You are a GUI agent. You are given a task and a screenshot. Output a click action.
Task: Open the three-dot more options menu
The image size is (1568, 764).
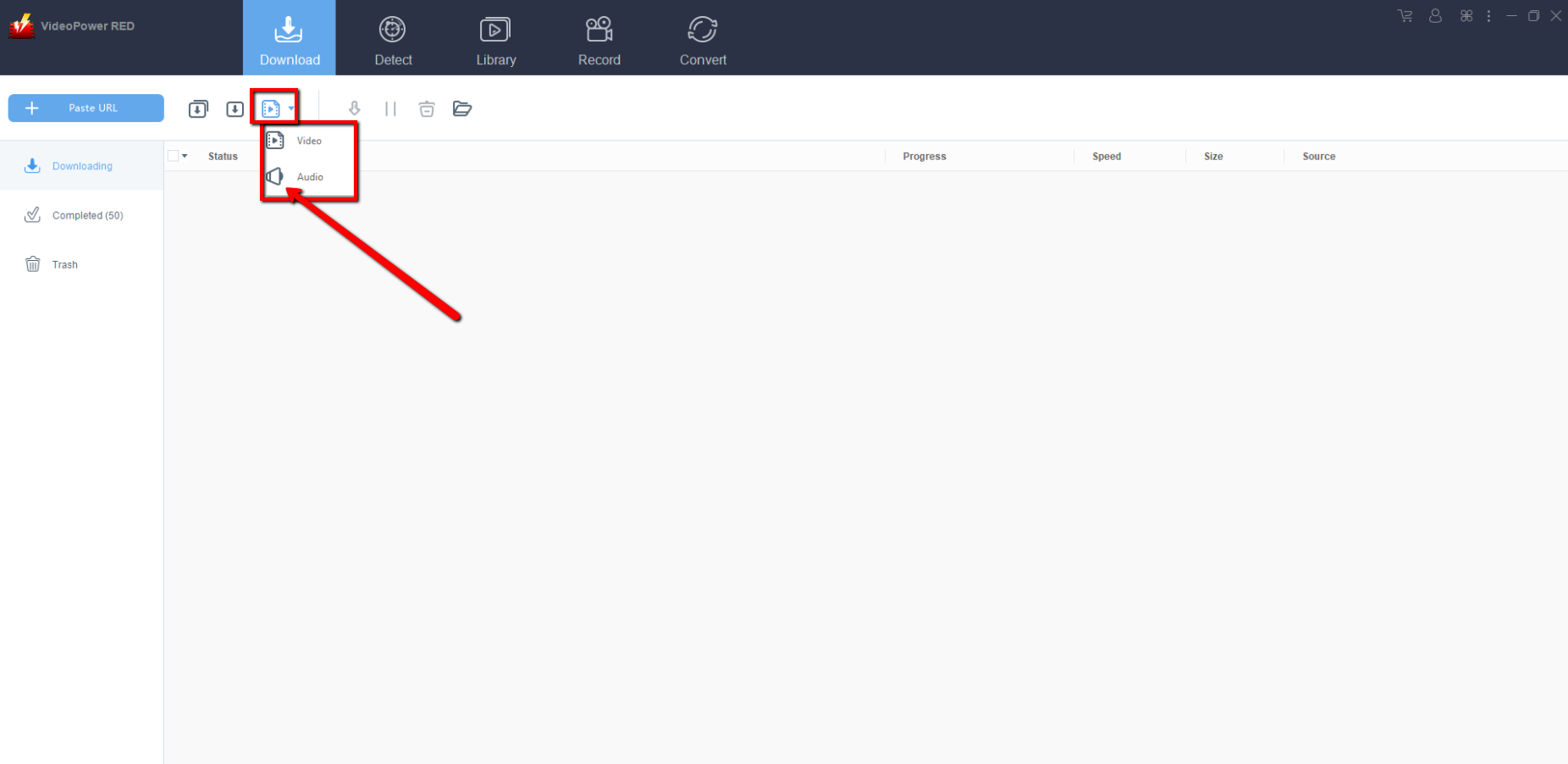tap(1488, 16)
